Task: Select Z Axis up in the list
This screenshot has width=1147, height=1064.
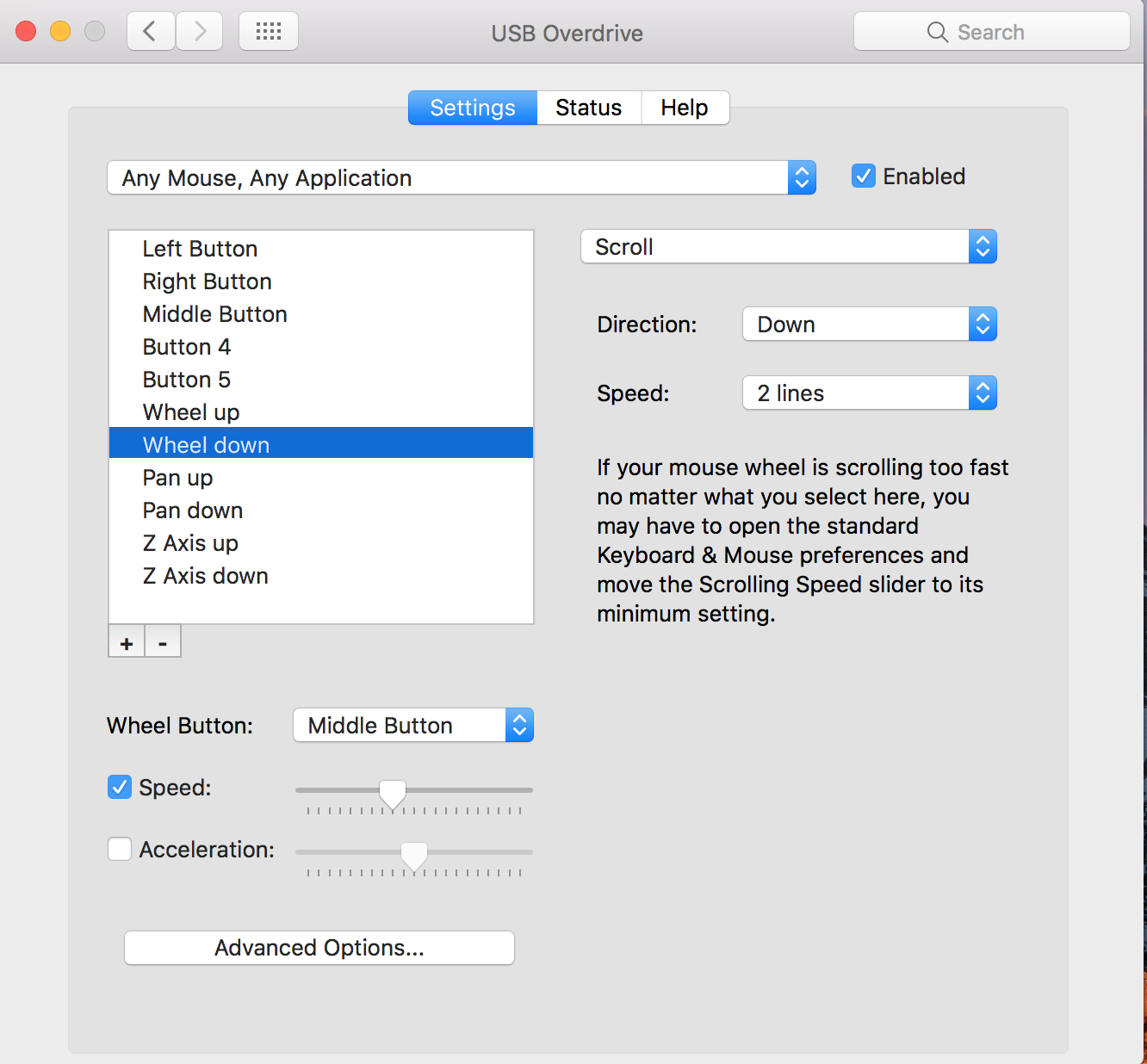Action: [x=321, y=543]
